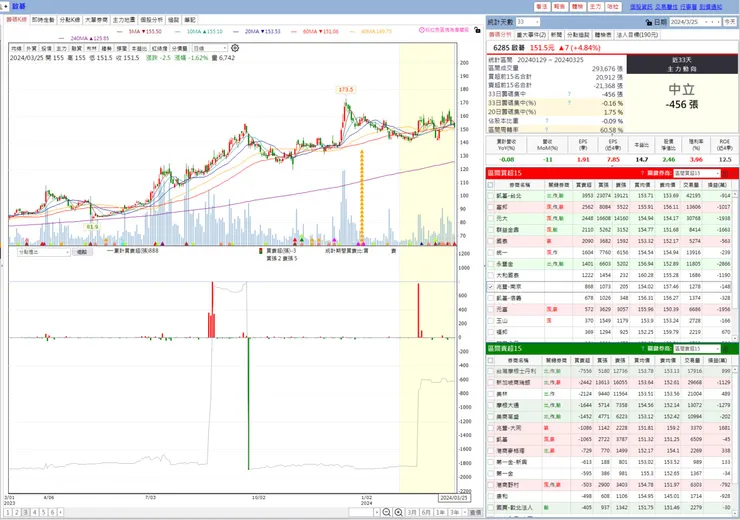740x520 pixels.
Task: Open the 重大事件(2) tab
Action: tap(531, 34)
